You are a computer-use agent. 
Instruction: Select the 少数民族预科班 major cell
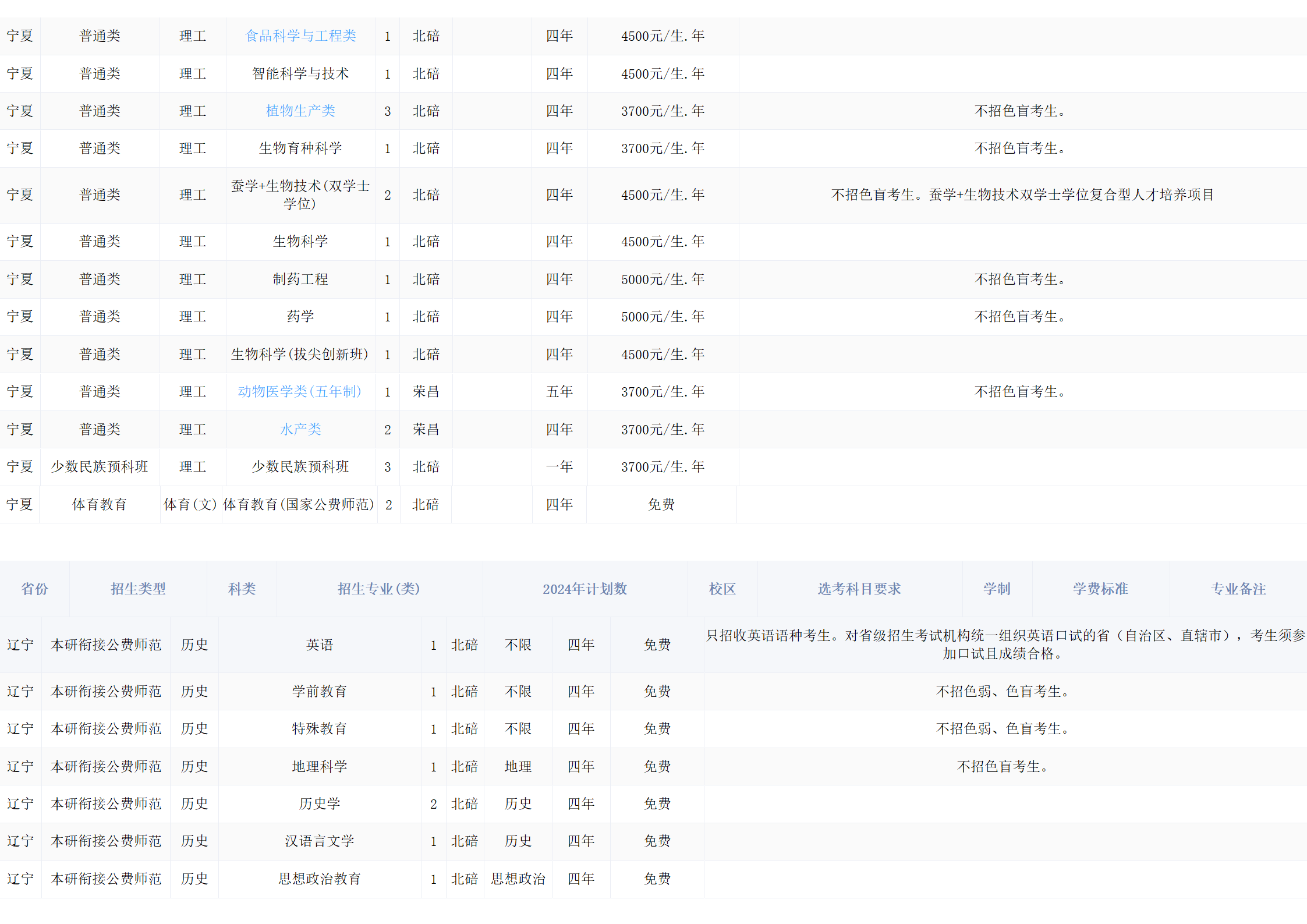point(300,466)
